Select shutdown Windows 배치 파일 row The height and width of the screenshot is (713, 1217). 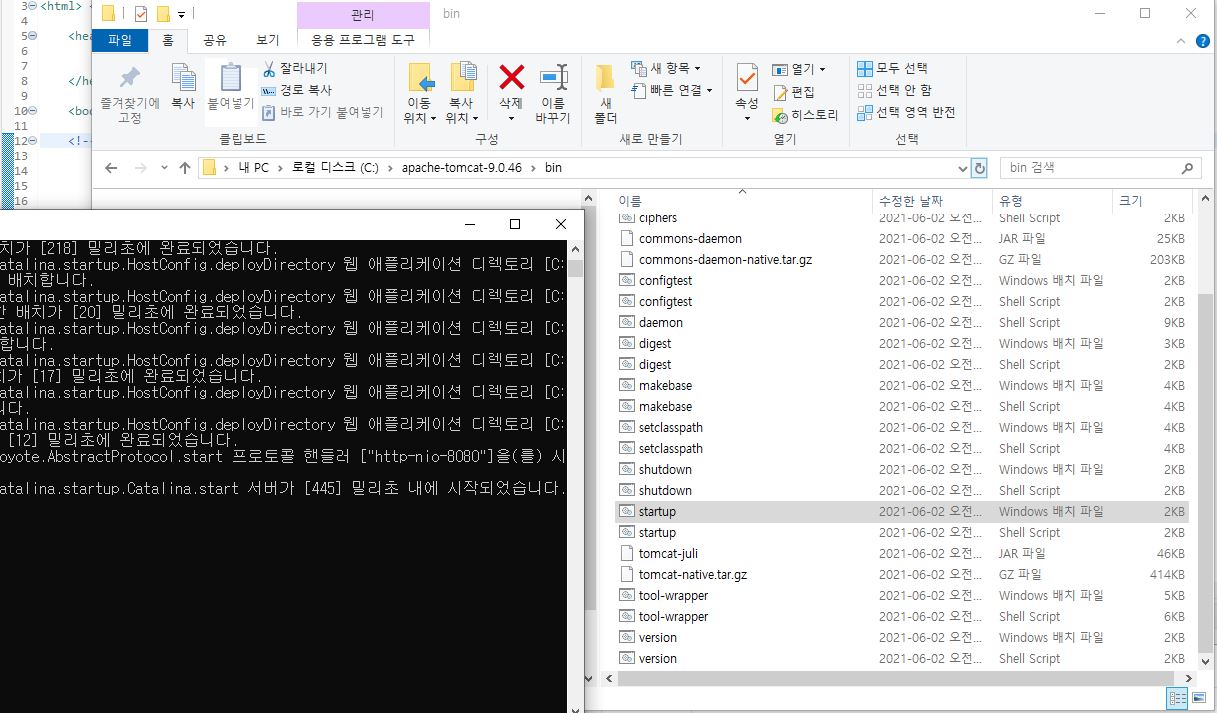click(900, 469)
